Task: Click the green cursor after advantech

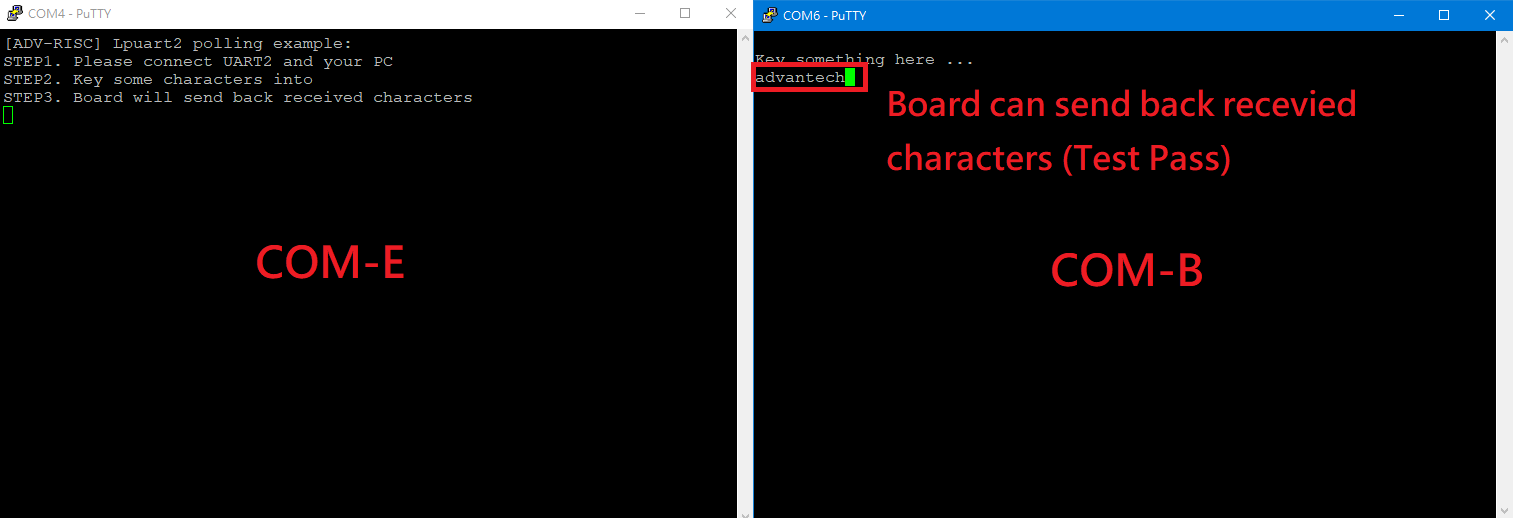Action: (x=850, y=78)
